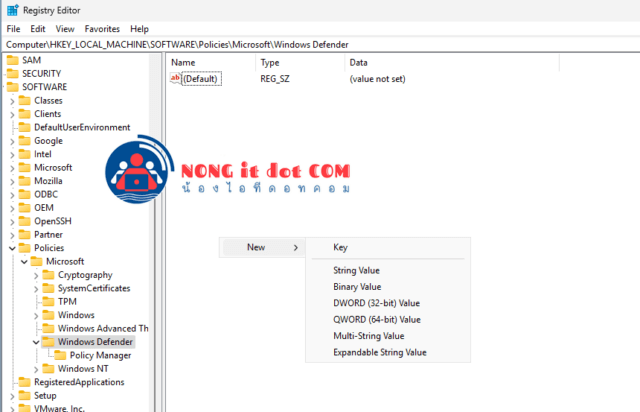Select the SECURITY folder icon
The width and height of the screenshot is (640, 412).
coord(13,73)
